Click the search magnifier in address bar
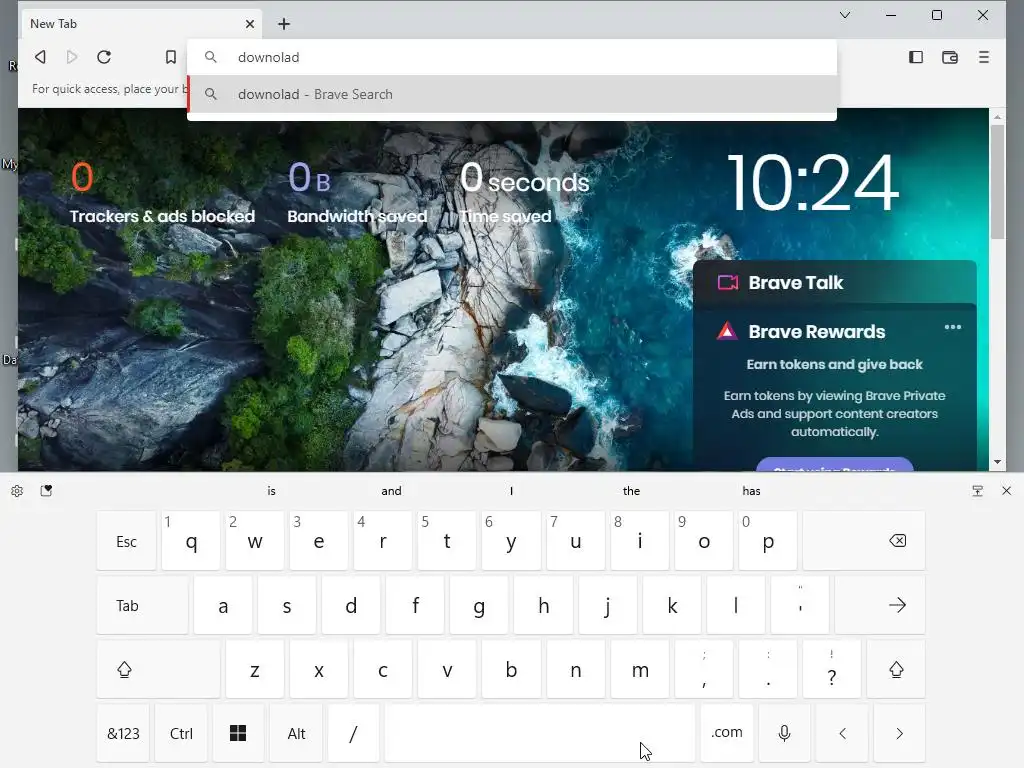 coord(210,57)
